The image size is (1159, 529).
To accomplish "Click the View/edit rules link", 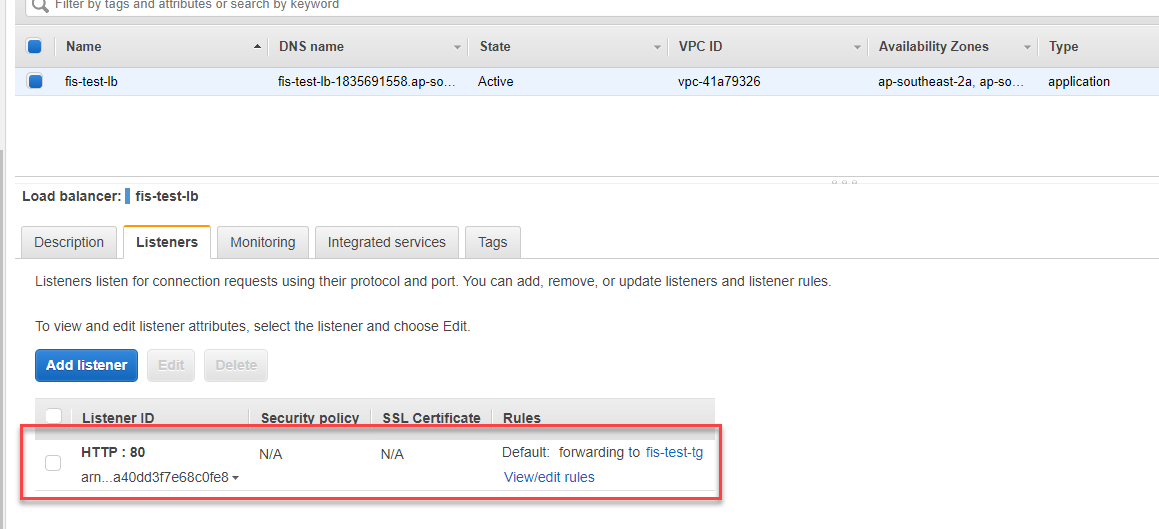I will pyautogui.click(x=549, y=477).
